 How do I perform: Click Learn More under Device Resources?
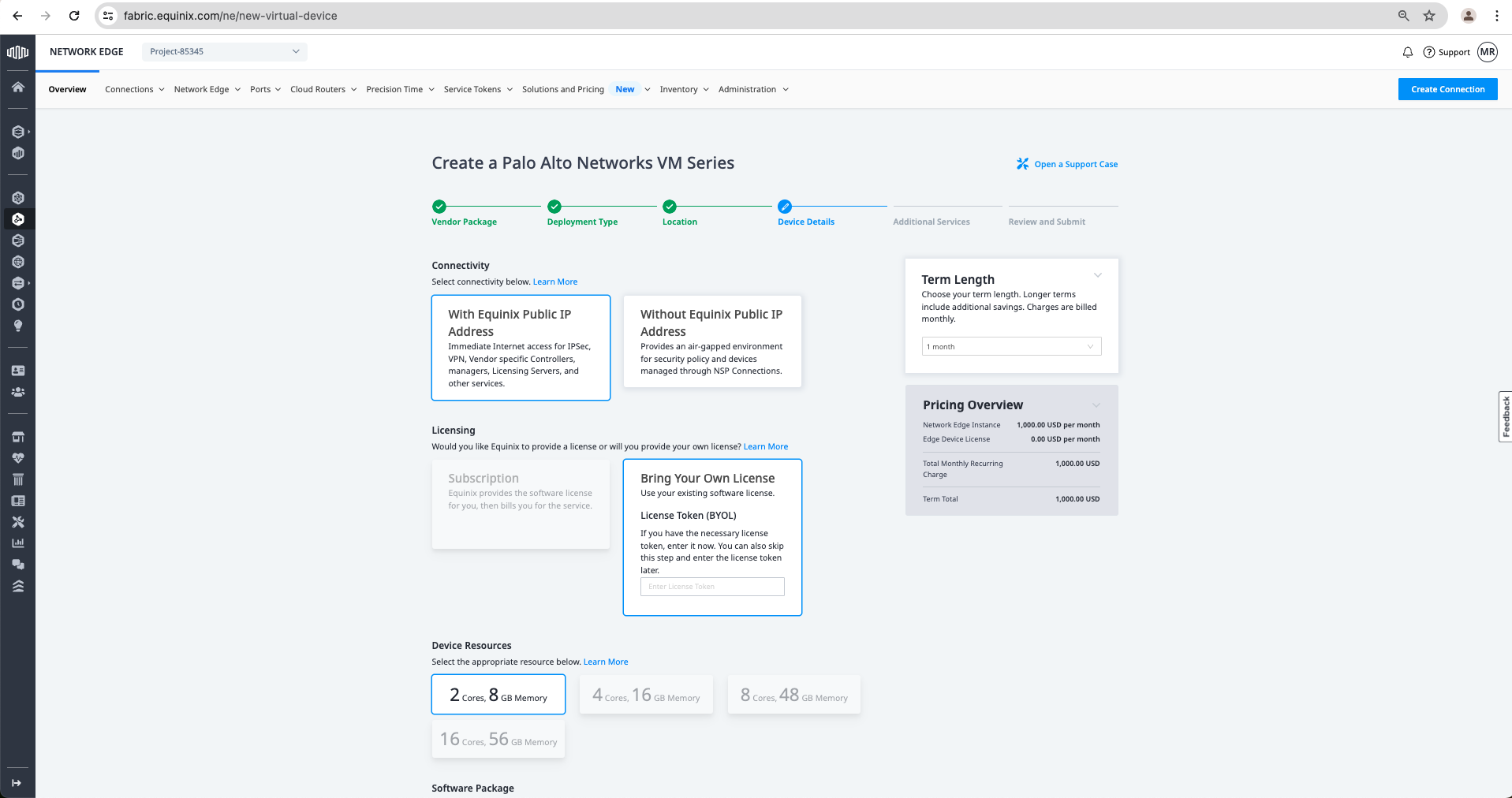(606, 662)
